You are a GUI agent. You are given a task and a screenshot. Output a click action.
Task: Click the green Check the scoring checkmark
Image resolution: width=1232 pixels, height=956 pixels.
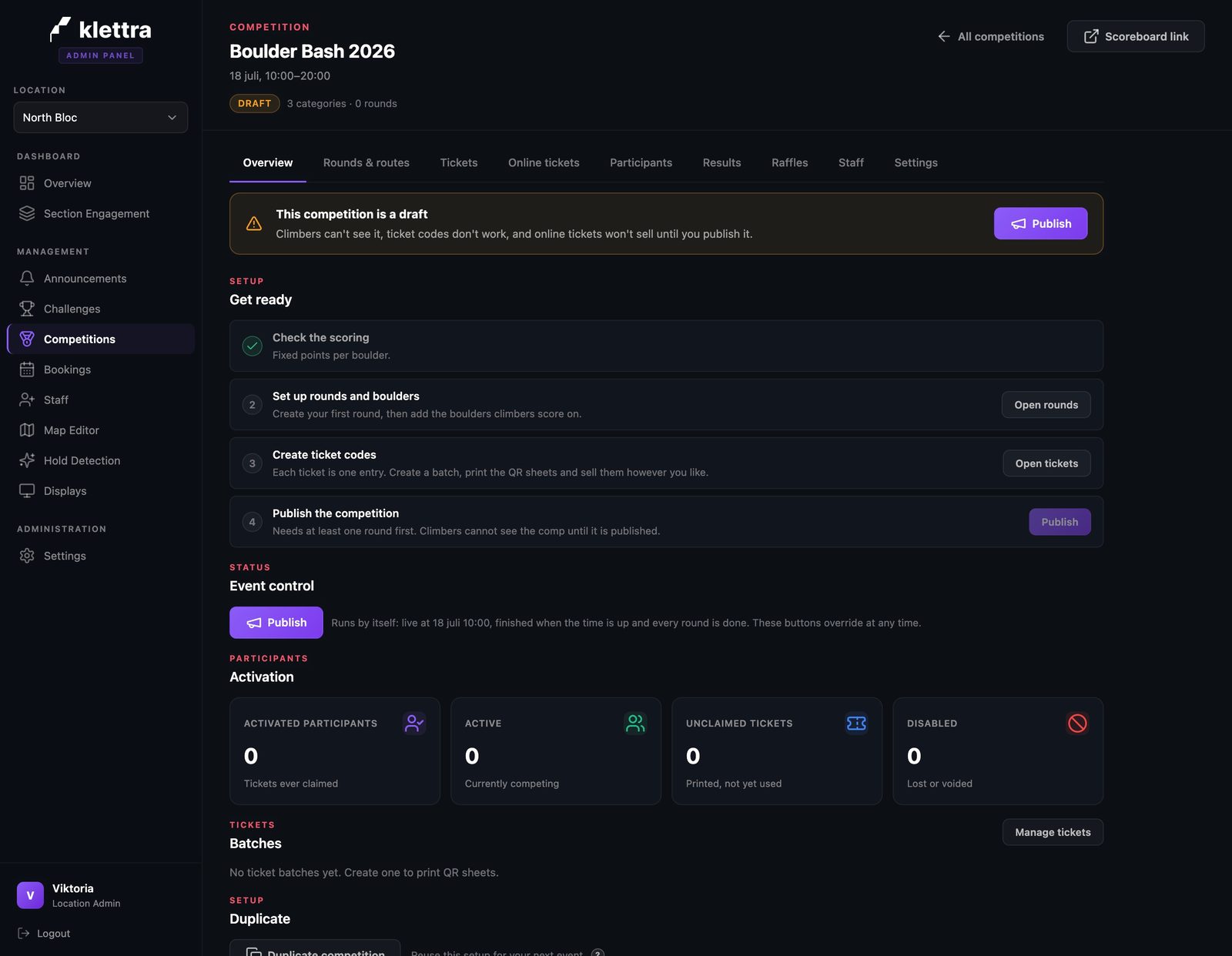coord(253,346)
